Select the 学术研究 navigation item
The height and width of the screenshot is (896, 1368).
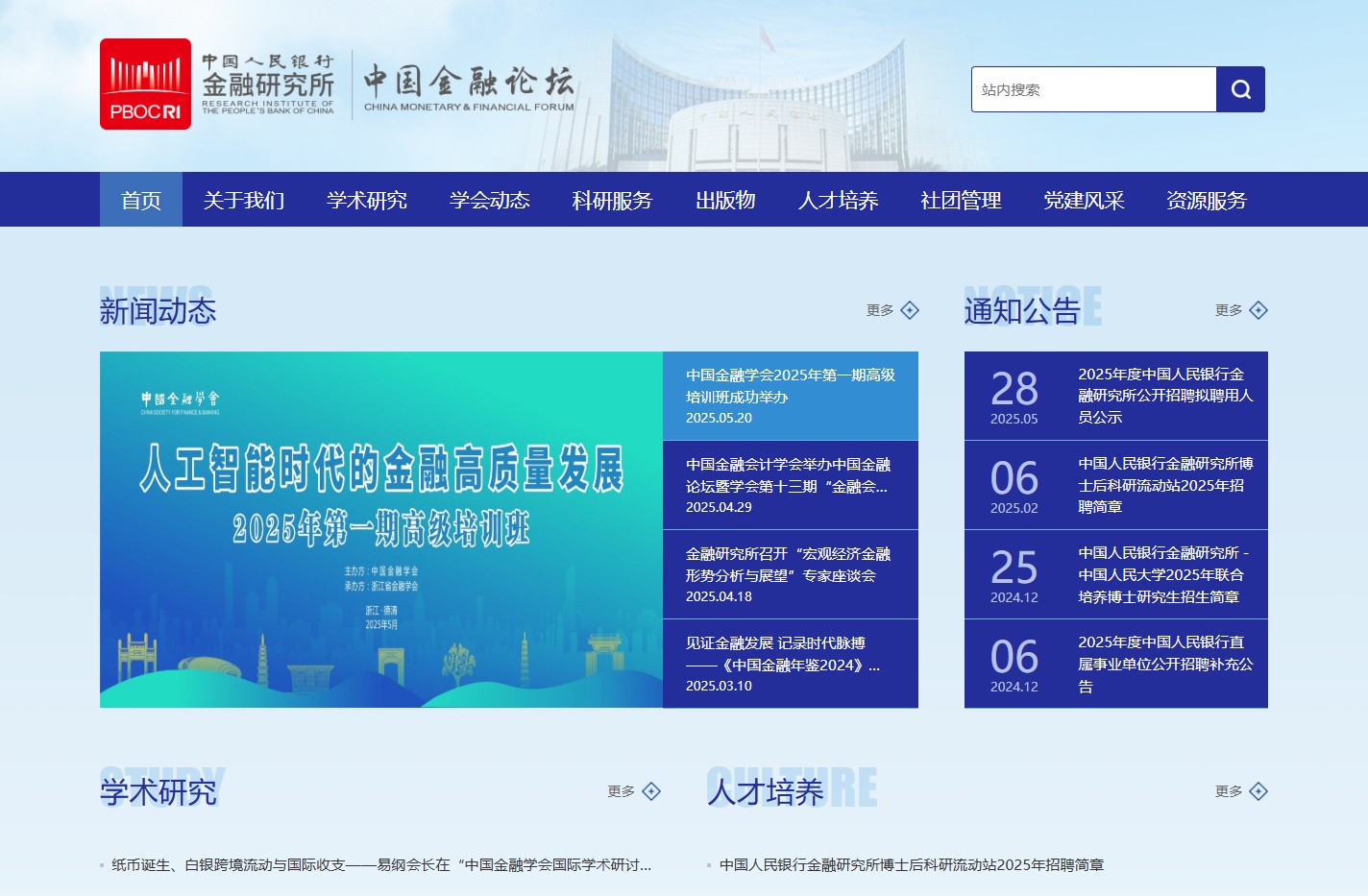[x=367, y=200]
